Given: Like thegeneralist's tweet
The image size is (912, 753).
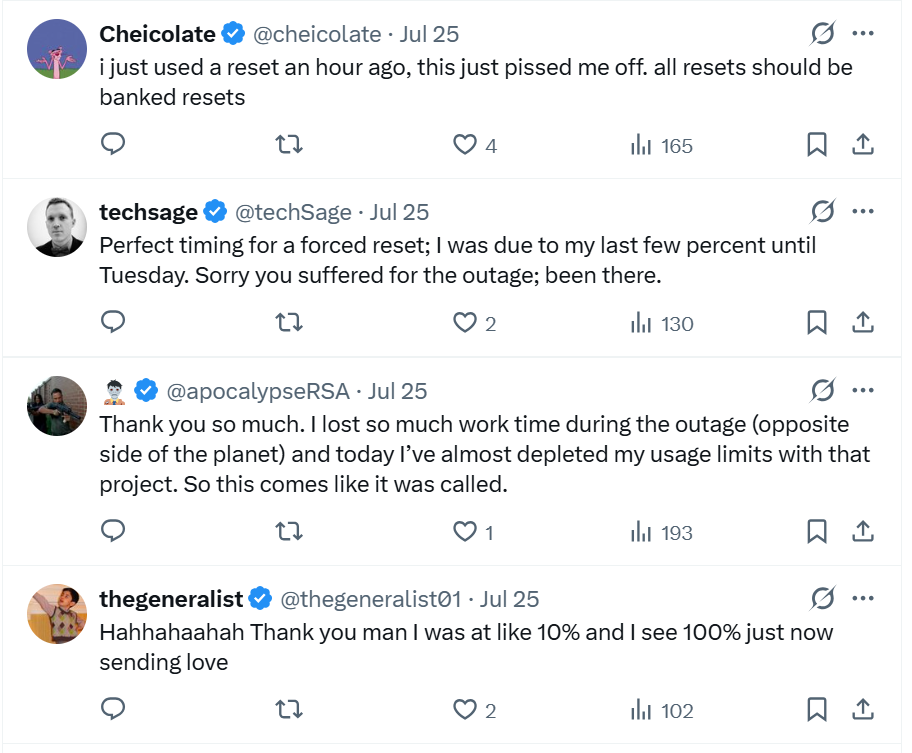Looking at the screenshot, I should coord(474,710).
